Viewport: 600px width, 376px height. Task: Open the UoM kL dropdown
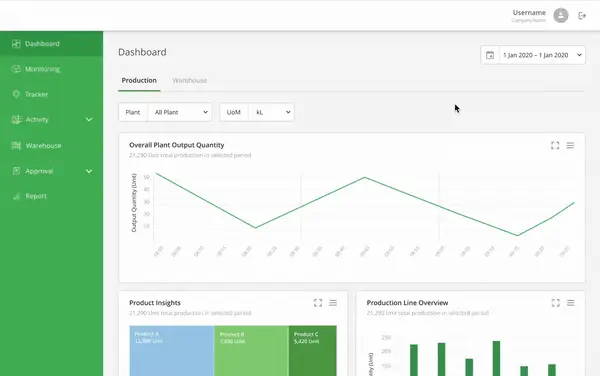coord(271,112)
